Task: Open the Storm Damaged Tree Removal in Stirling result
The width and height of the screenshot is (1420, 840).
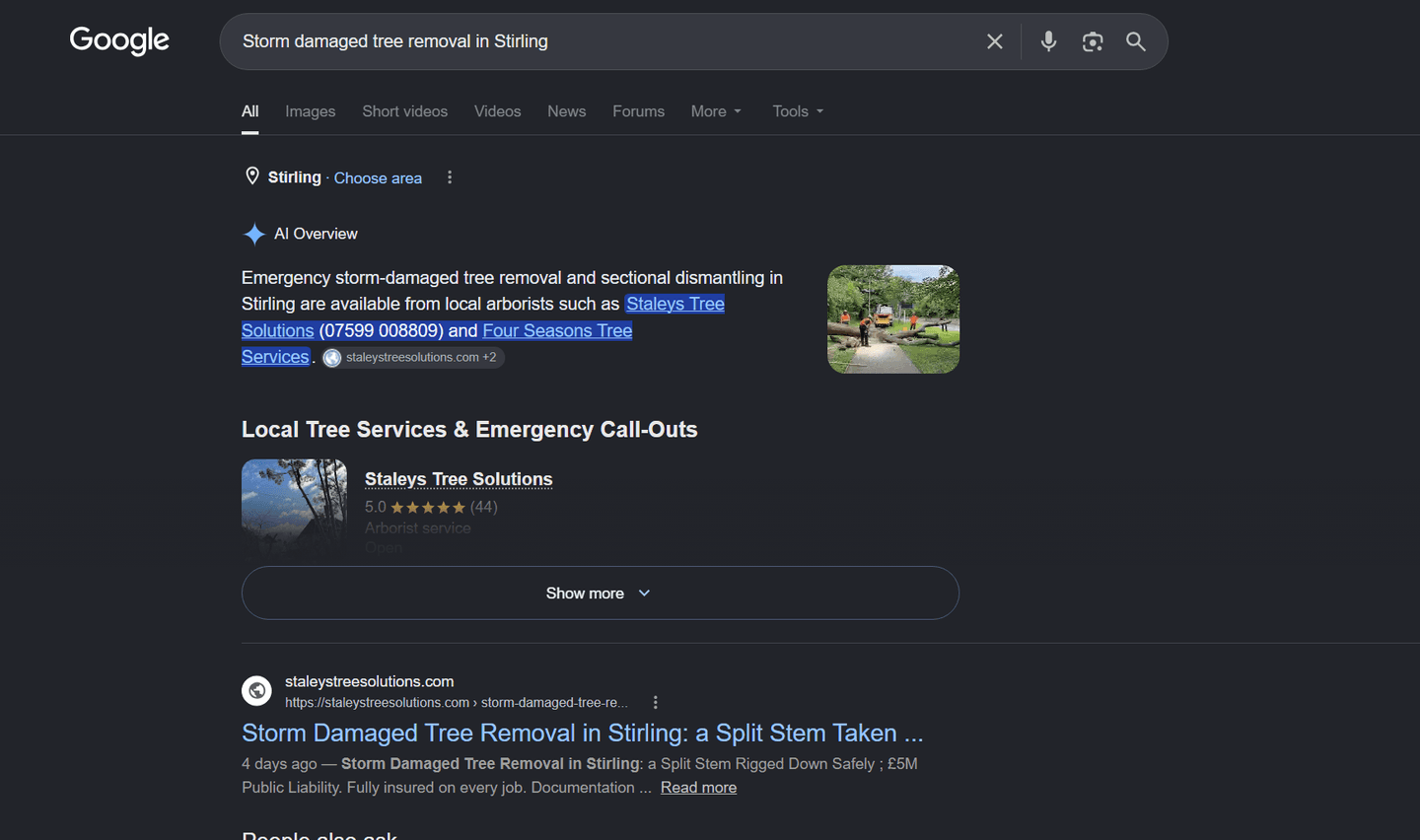Action: click(583, 733)
